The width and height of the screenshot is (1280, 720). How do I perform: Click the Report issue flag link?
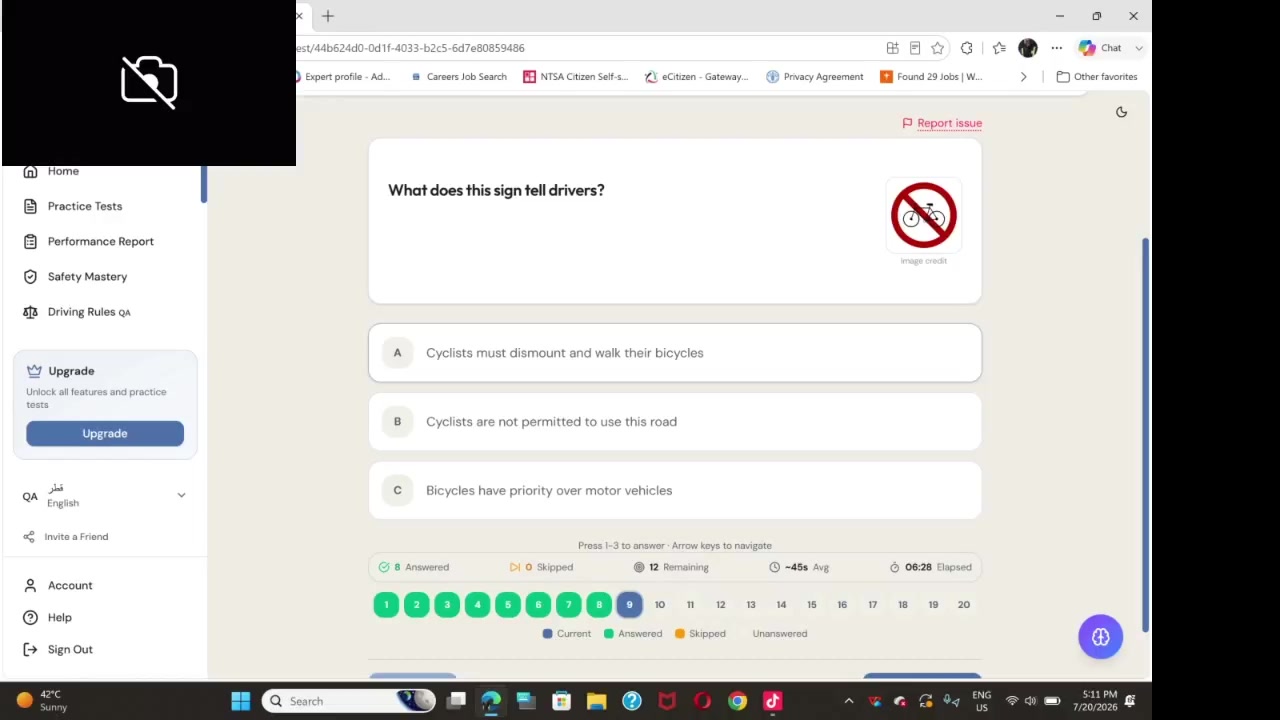(x=942, y=123)
